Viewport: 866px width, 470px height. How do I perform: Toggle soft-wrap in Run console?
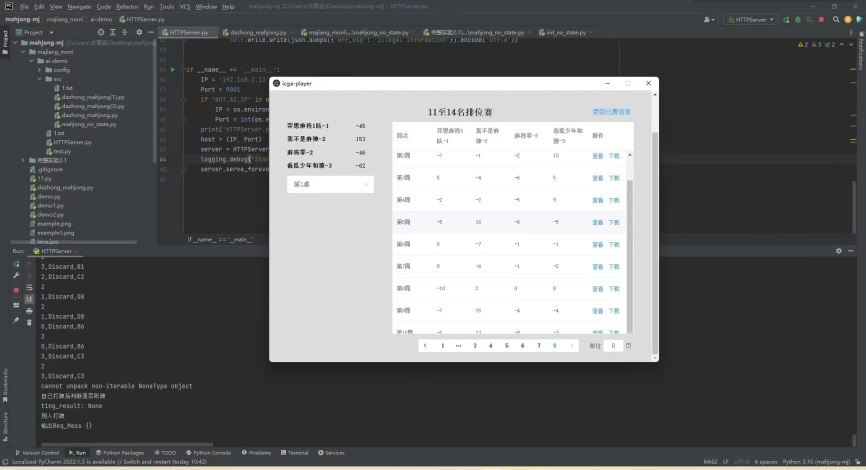(x=29, y=288)
